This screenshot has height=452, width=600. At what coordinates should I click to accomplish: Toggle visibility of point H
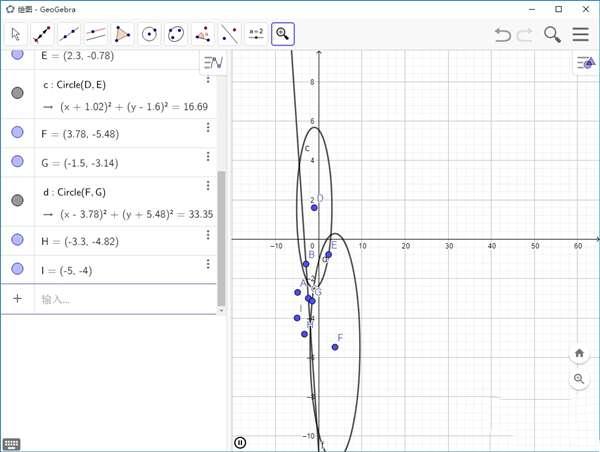[17, 240]
